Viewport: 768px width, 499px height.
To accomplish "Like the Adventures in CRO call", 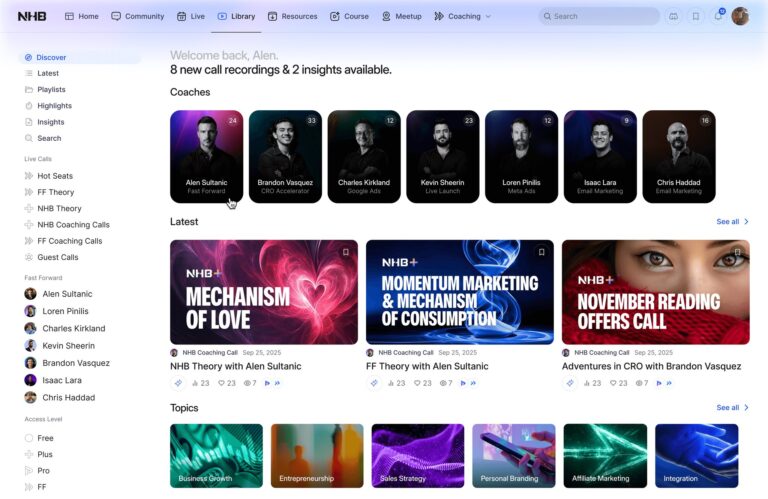I will (x=619, y=383).
